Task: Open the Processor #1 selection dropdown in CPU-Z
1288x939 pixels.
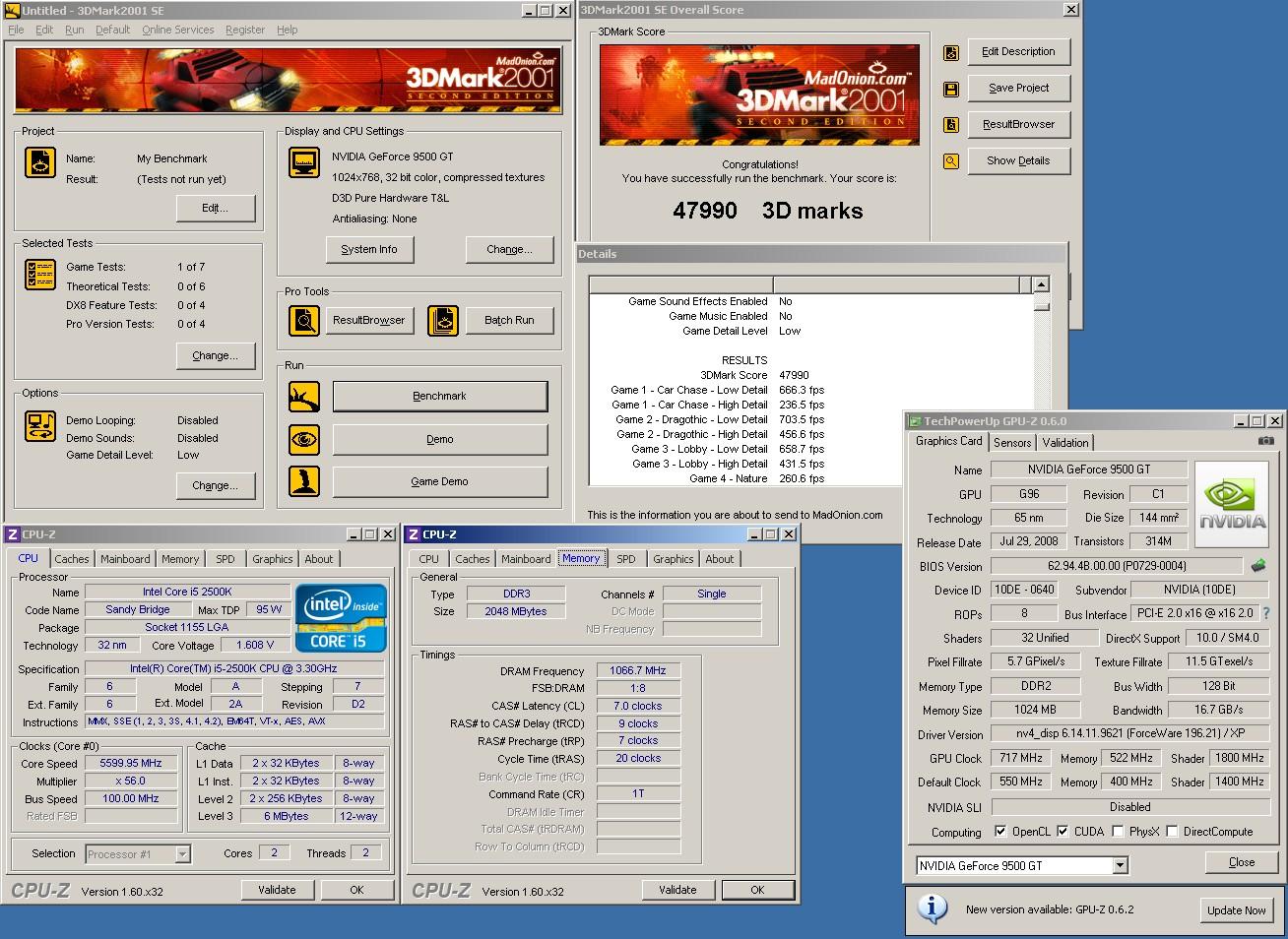Action: click(x=182, y=854)
